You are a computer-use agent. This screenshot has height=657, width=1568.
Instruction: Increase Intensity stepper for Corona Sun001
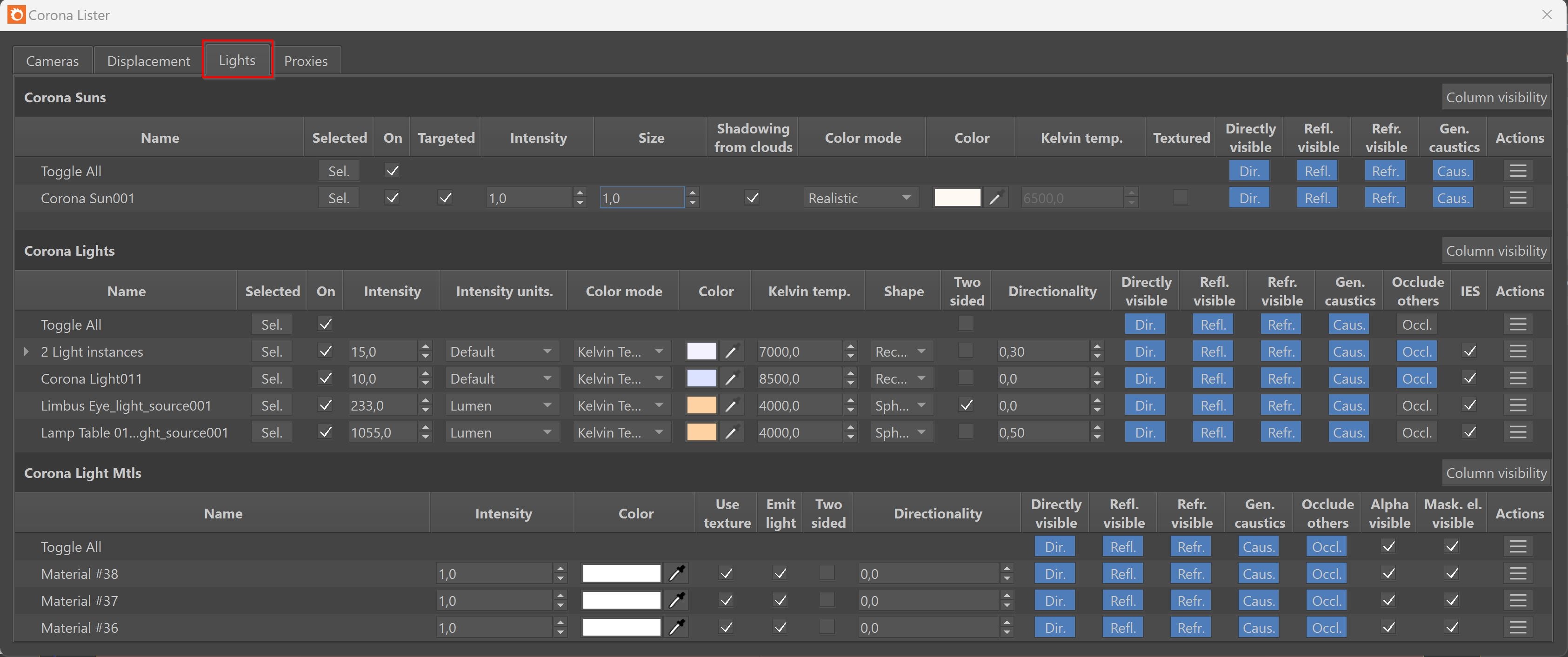tap(580, 192)
